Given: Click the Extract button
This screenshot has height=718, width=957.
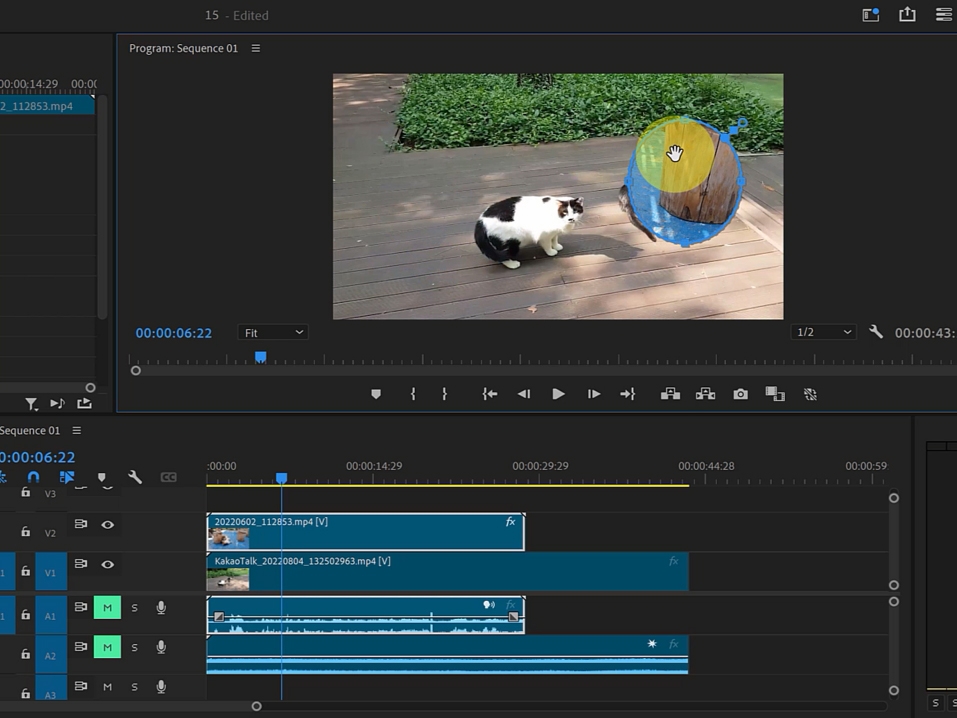Looking at the screenshot, I should 706,394.
